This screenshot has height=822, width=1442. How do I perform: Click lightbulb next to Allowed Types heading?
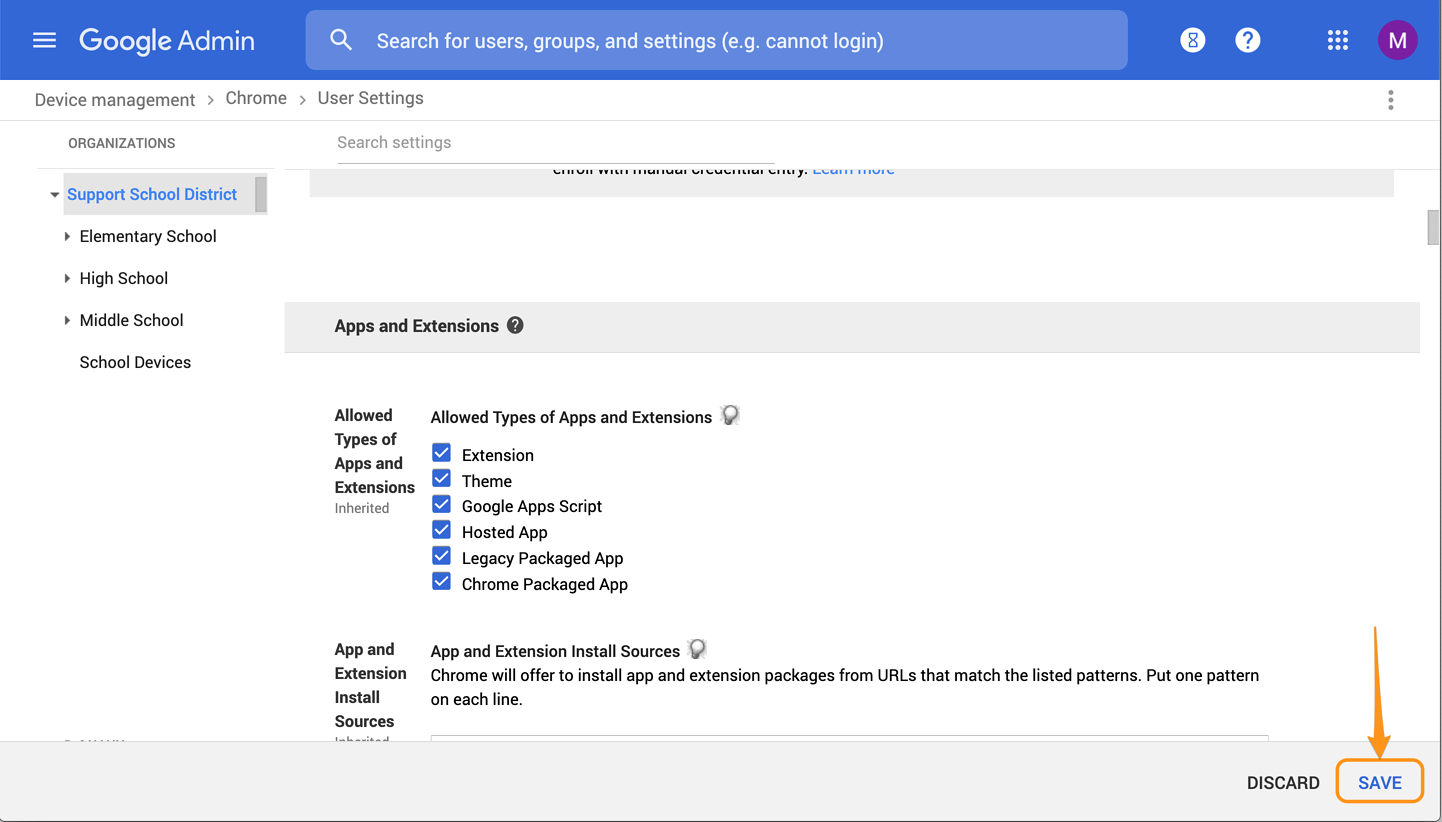[730, 415]
